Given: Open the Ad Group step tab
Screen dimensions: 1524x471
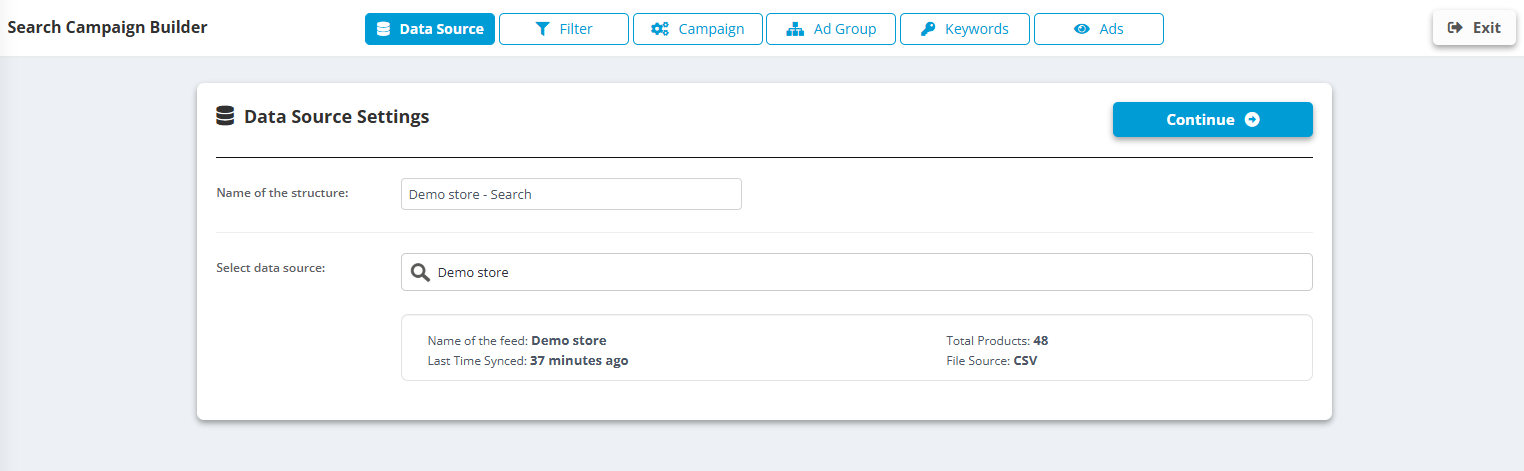Looking at the screenshot, I should (x=831, y=29).
